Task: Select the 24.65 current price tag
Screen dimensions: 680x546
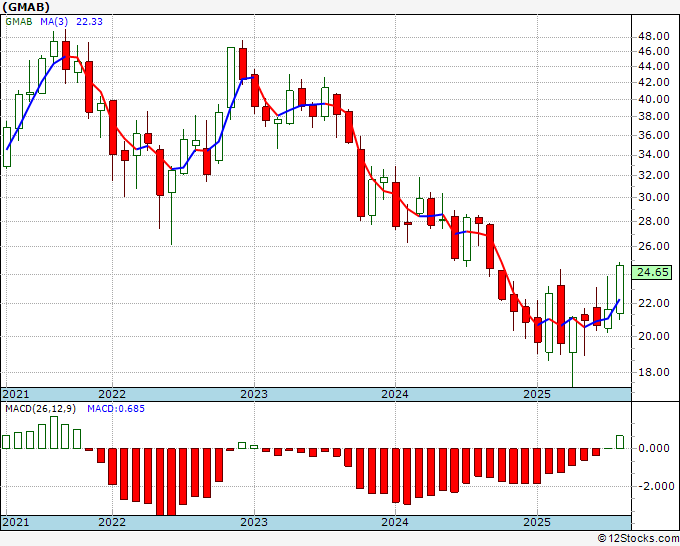Action: [653, 272]
